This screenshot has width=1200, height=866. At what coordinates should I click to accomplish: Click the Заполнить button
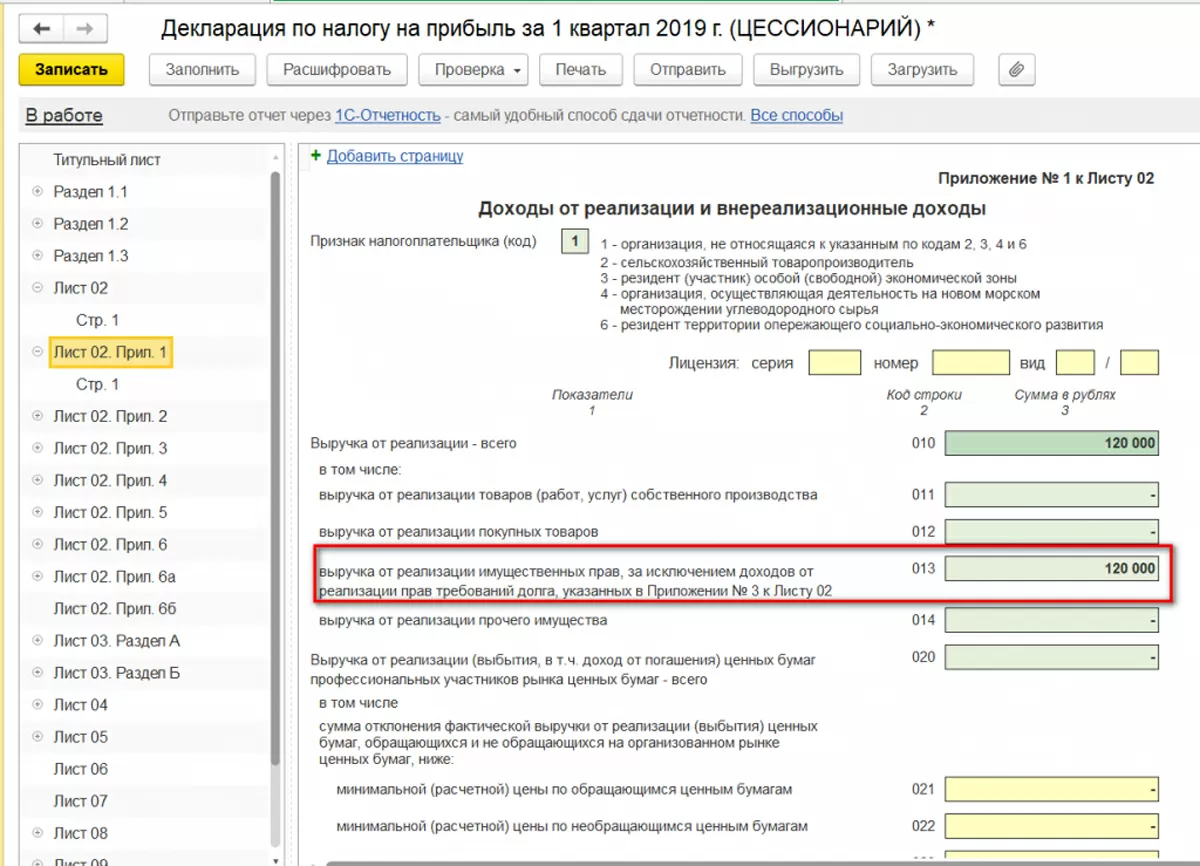[202, 70]
